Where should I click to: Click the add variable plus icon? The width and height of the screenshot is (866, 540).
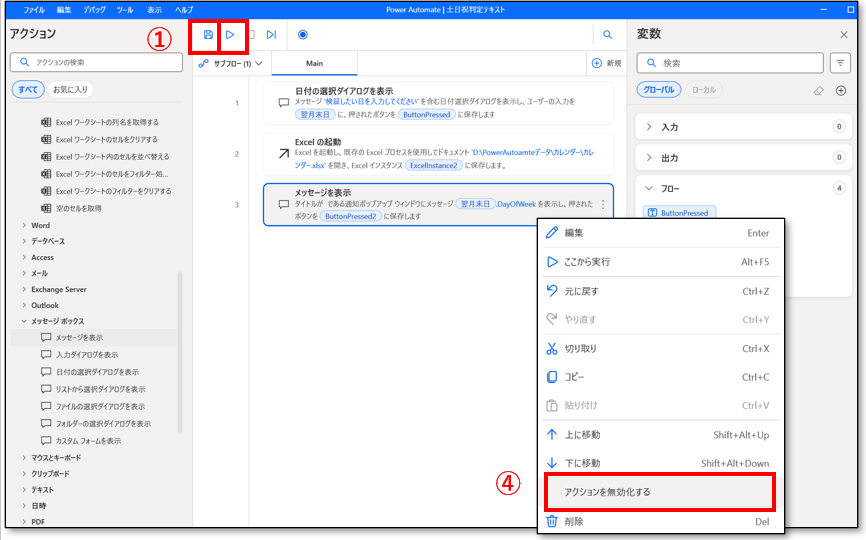[841, 90]
